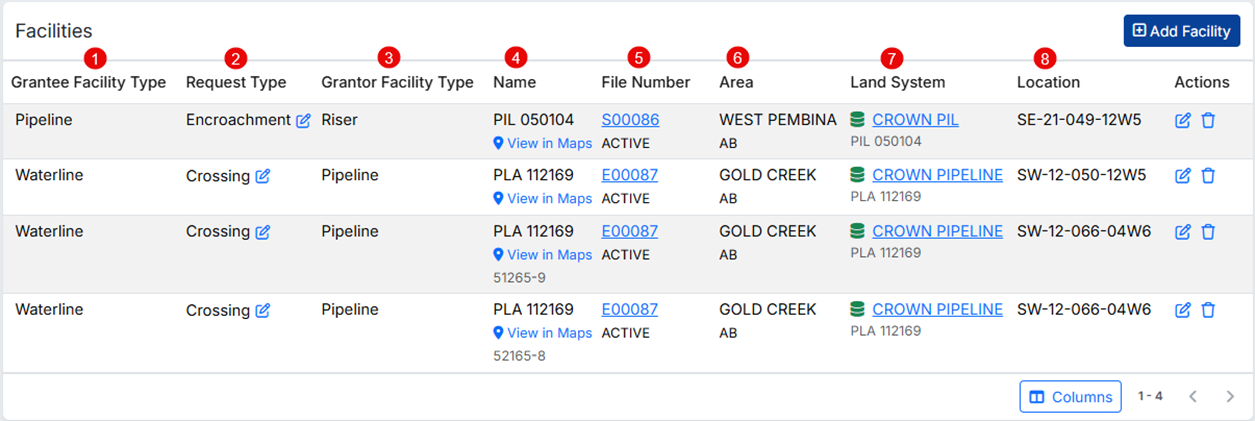Delete the SW-12-050-12W5 facility row
Image resolution: width=1255 pixels, height=421 pixels.
(x=1208, y=176)
